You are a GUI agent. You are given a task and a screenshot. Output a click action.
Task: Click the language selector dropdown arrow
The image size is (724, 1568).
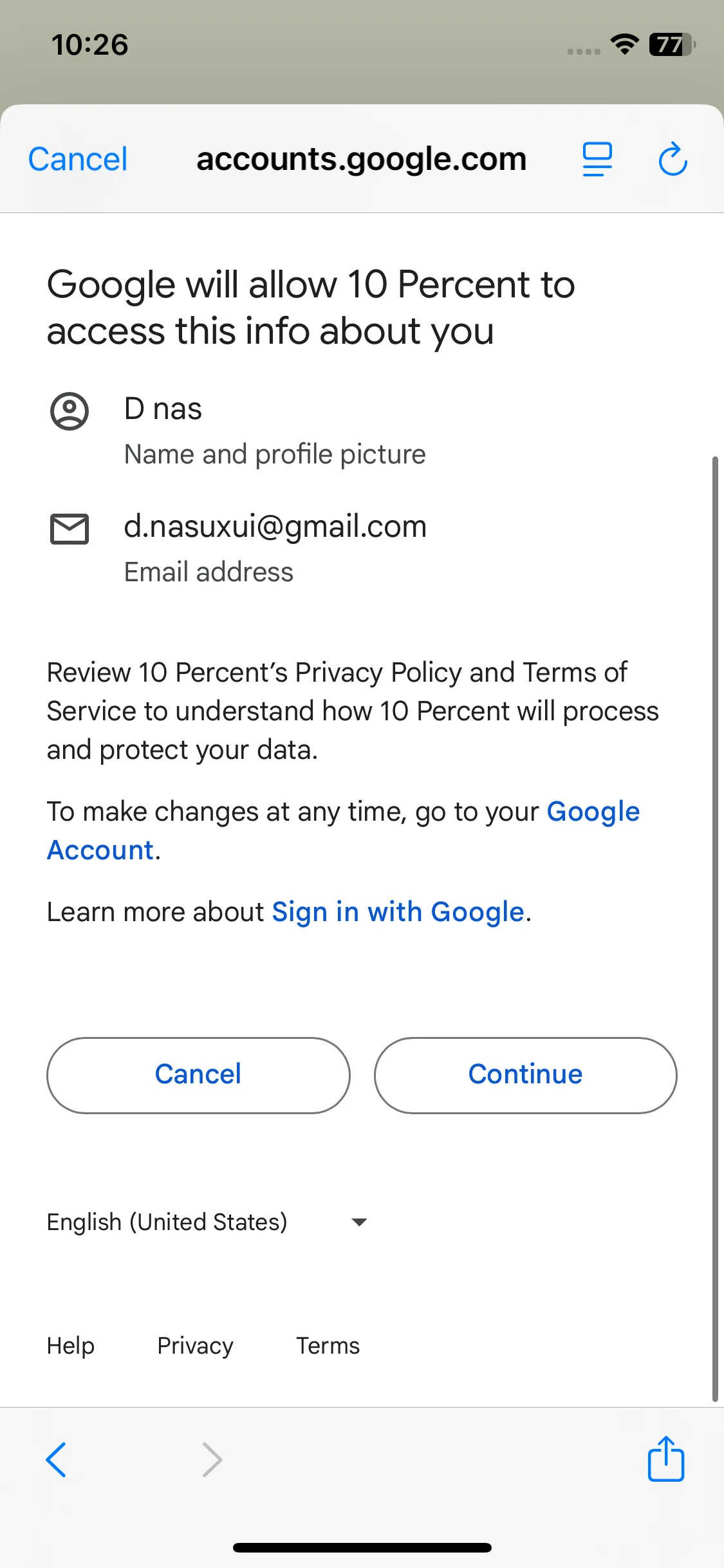tap(359, 1222)
